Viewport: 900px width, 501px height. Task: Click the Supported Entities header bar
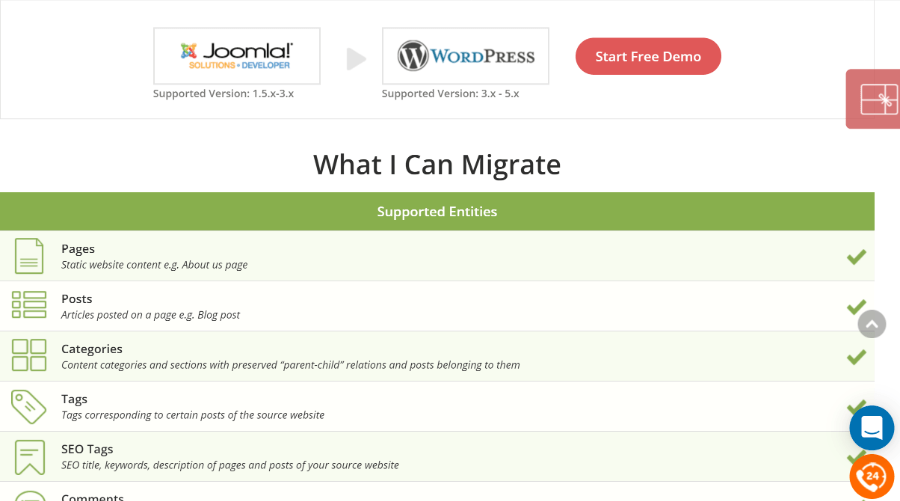[x=437, y=211]
